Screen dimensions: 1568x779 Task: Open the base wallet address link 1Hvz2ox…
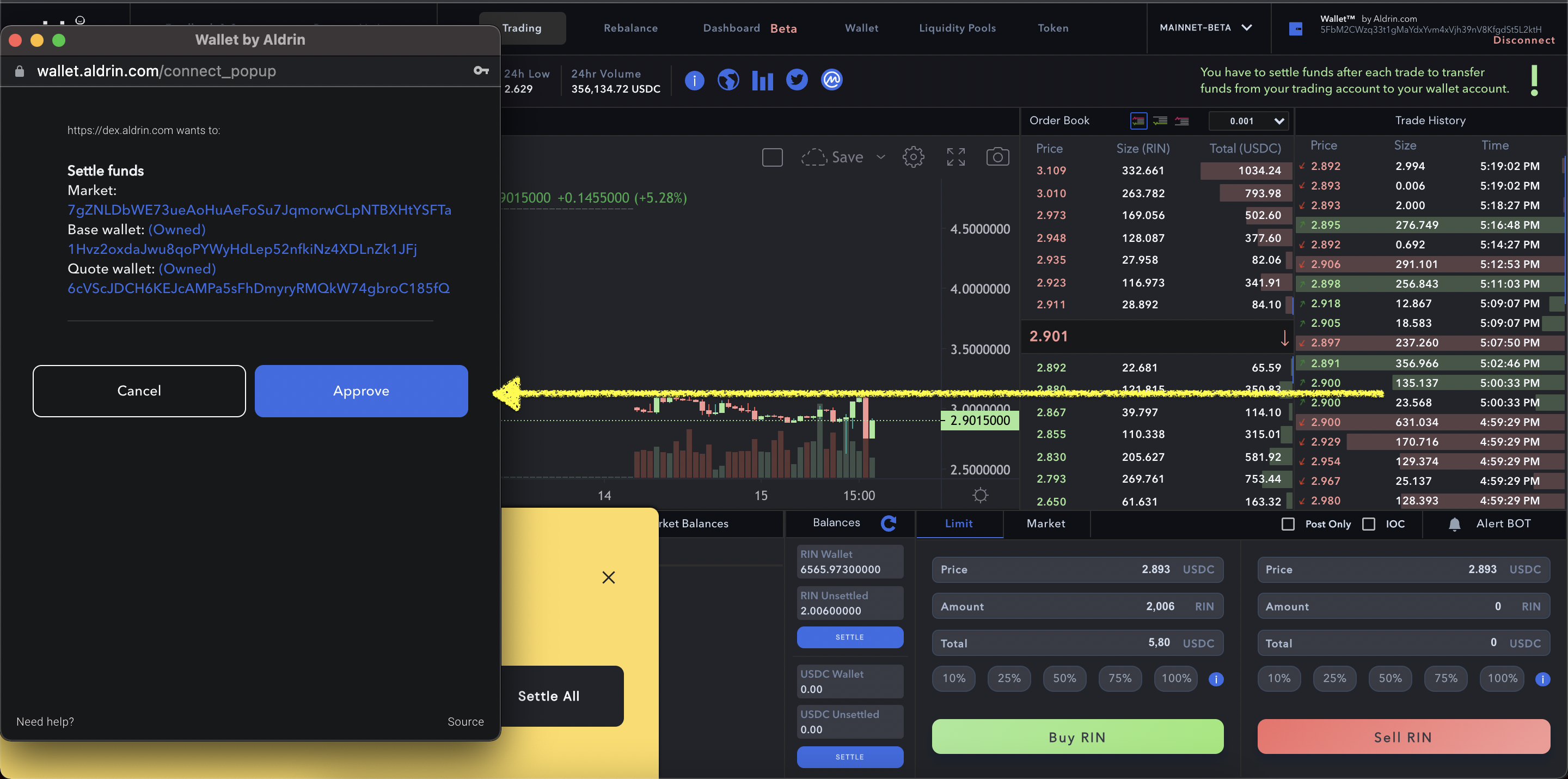[x=242, y=249]
